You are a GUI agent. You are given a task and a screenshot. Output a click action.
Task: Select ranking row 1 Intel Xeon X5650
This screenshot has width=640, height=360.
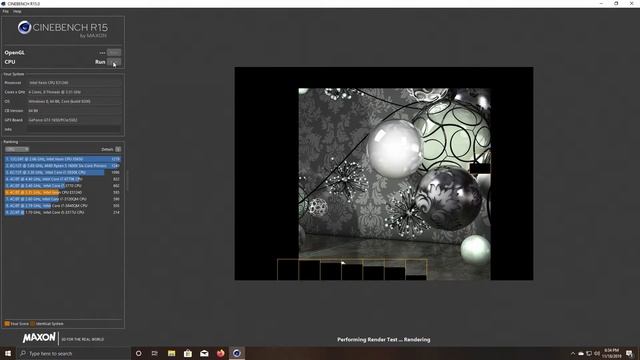click(63, 159)
